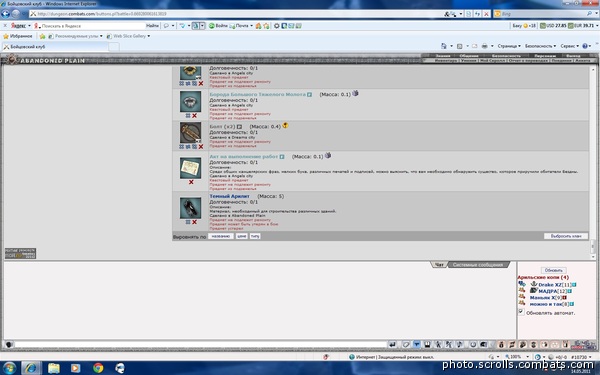600x375 pixels.
Task: Click the add-to-favorites star icon
Action: [42, 36]
